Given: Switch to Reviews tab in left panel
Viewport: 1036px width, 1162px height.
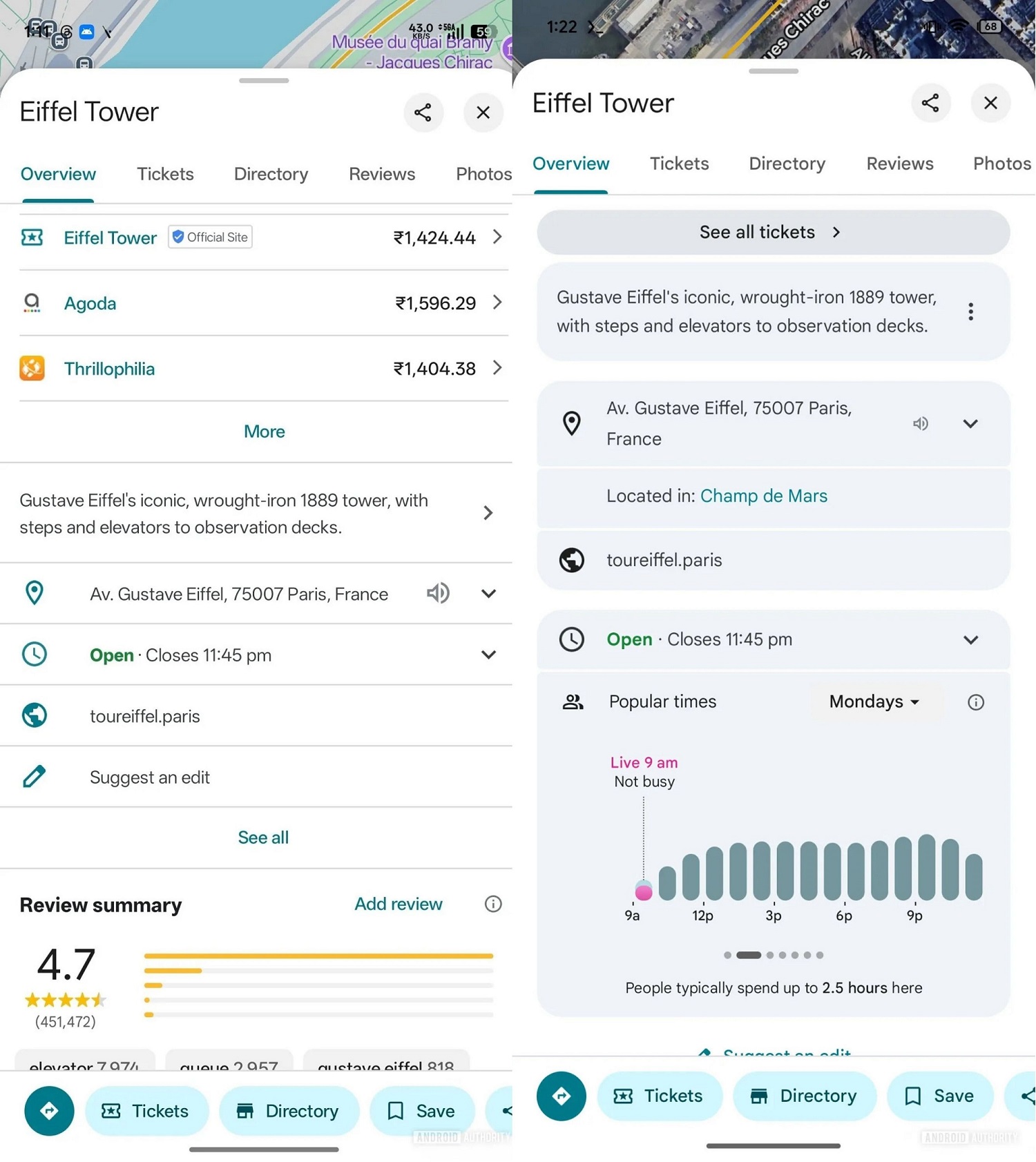Looking at the screenshot, I should click(x=382, y=174).
